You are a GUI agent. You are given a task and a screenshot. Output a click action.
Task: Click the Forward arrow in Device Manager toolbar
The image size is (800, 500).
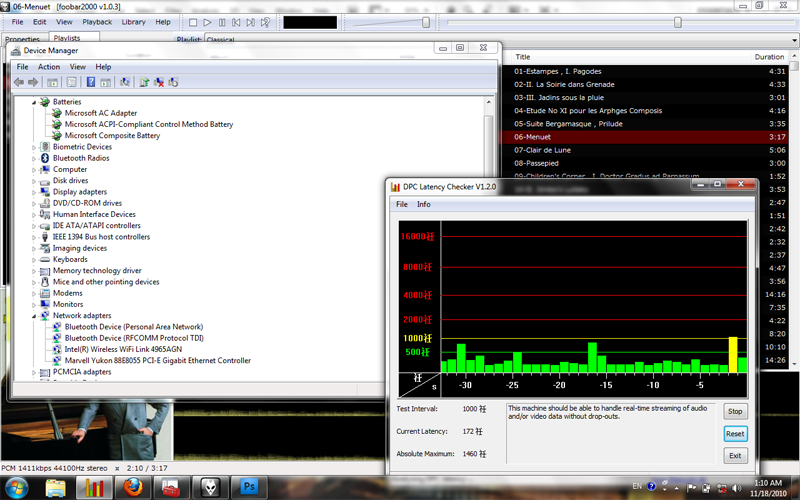tap(33, 82)
